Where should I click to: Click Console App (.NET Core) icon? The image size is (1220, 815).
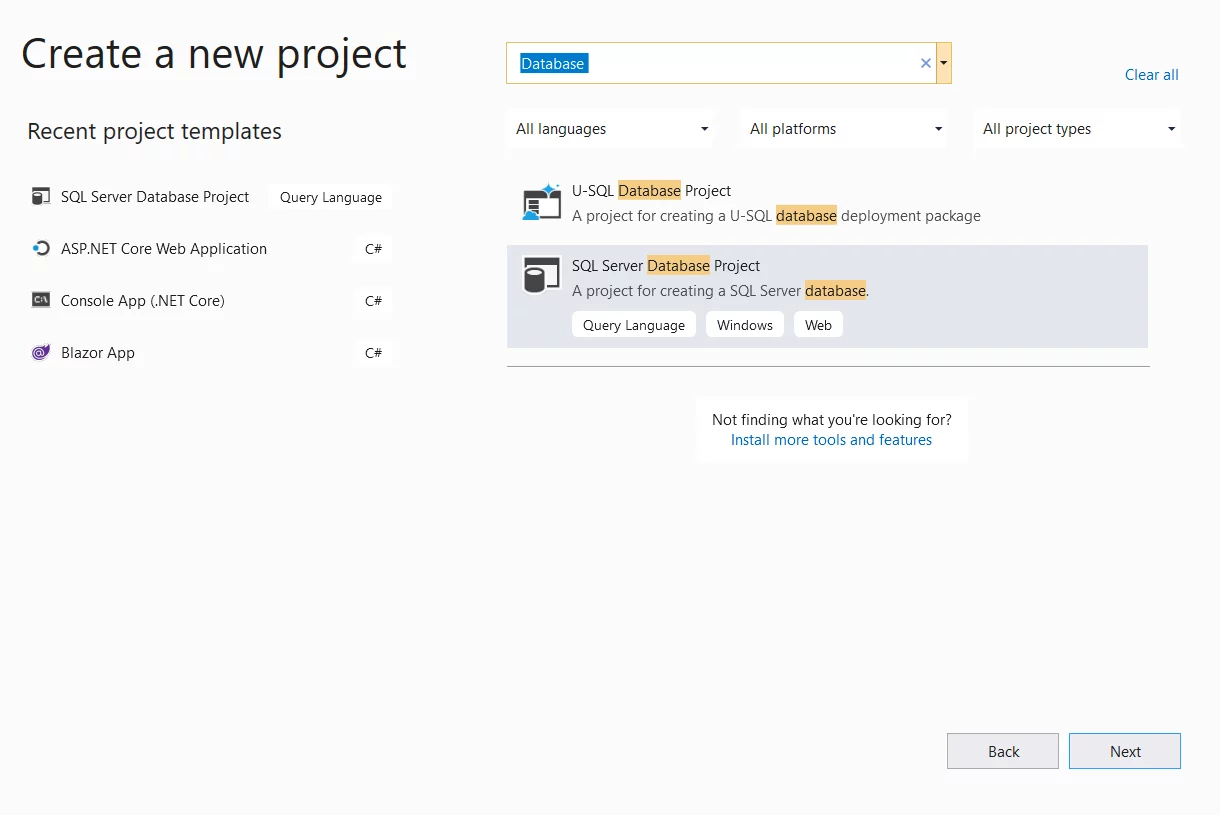(x=41, y=301)
